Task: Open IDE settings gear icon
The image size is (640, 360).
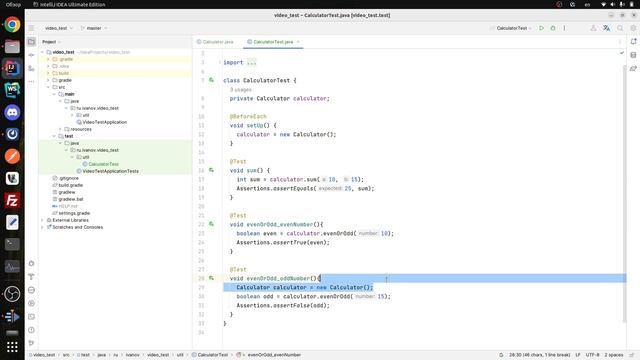Action: pyautogui.click(x=633, y=28)
